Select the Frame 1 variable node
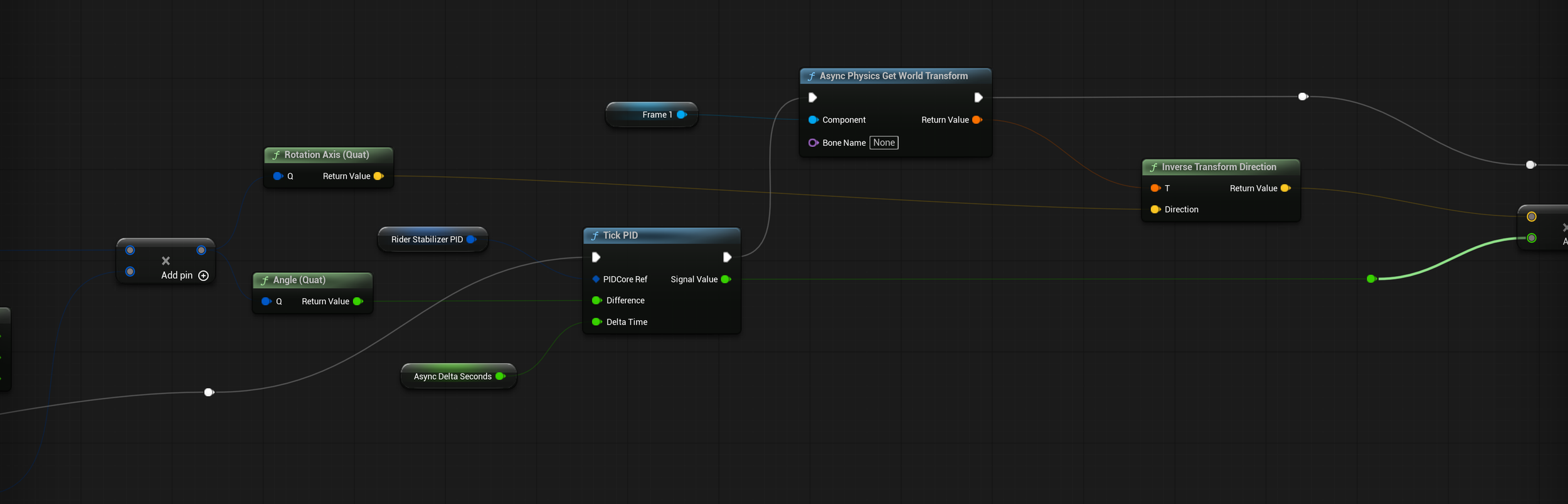The width and height of the screenshot is (1568, 504). (652, 115)
